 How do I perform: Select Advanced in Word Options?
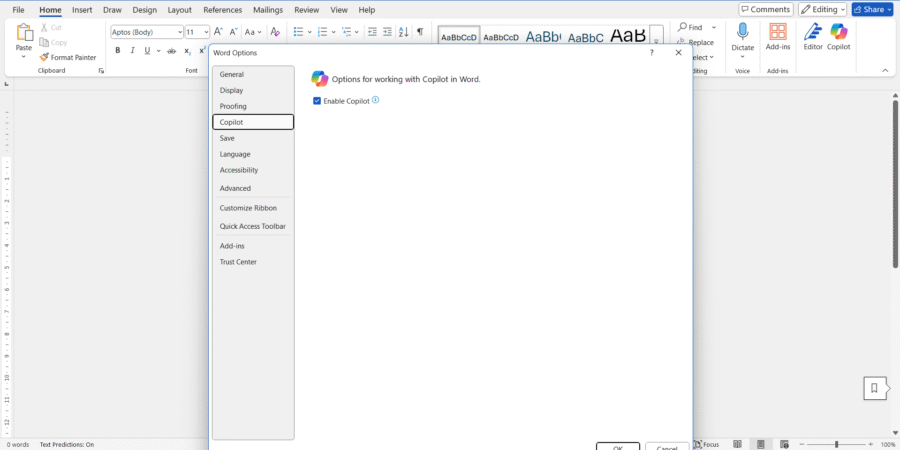[253, 188]
